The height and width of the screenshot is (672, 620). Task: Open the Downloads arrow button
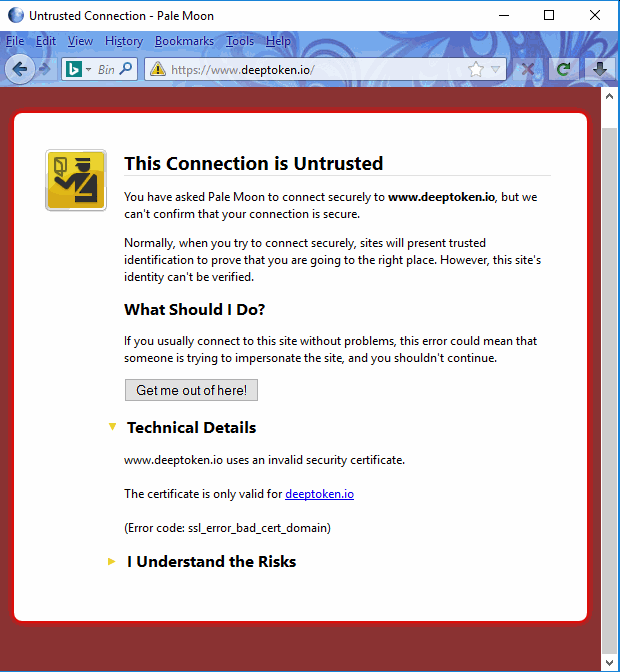(x=600, y=69)
